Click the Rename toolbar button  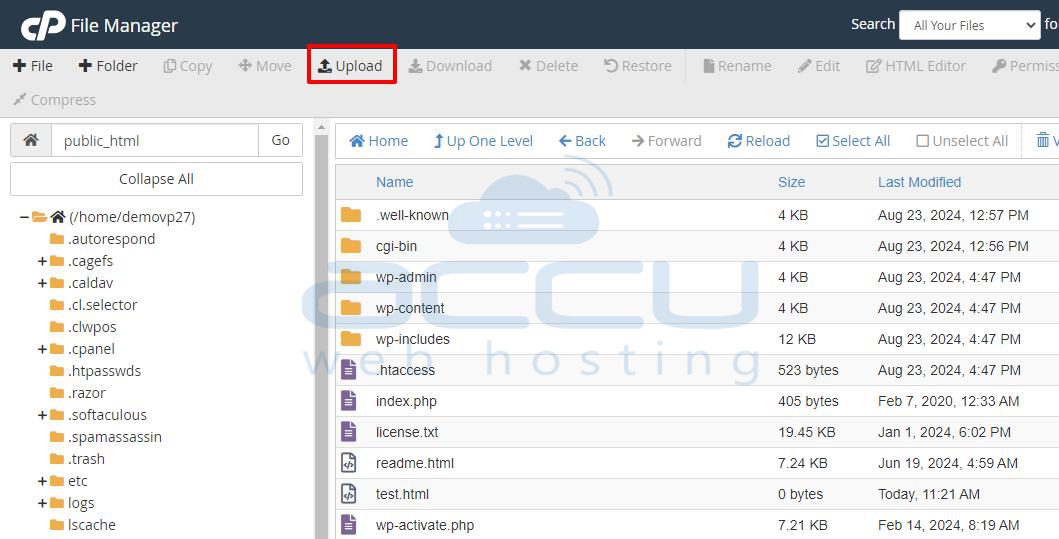click(737, 66)
